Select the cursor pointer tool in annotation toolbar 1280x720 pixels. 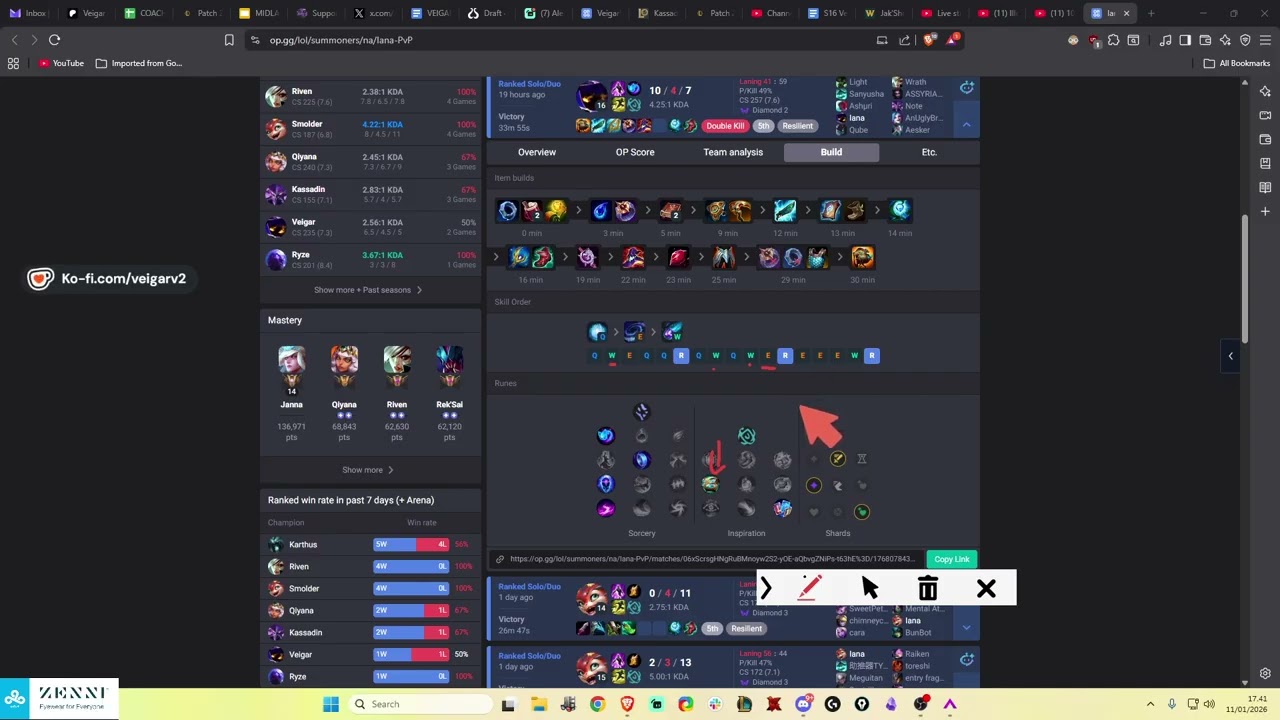coord(868,589)
